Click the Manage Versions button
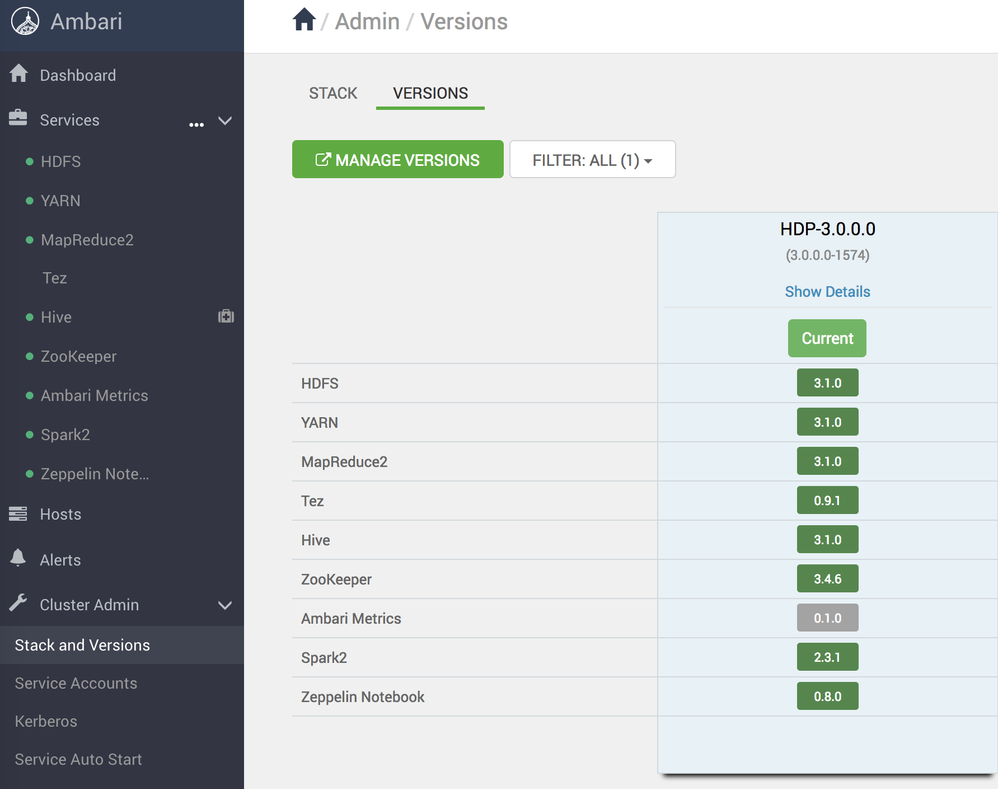Viewport: 998px width, 789px height. tap(398, 159)
